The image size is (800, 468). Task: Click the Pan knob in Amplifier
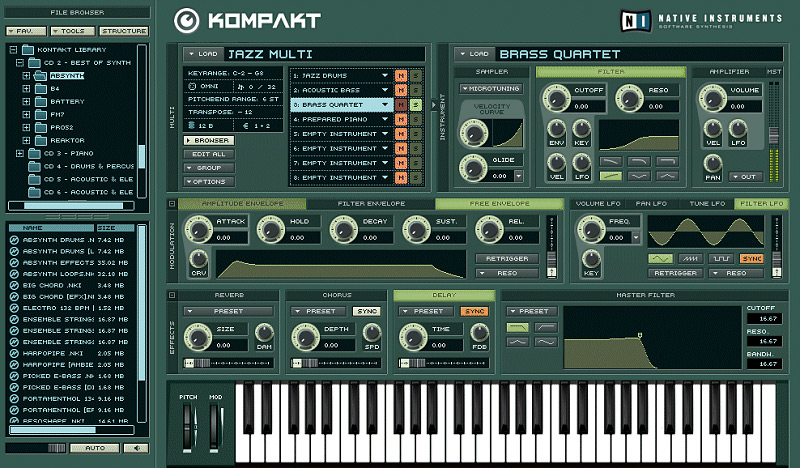pos(713,164)
